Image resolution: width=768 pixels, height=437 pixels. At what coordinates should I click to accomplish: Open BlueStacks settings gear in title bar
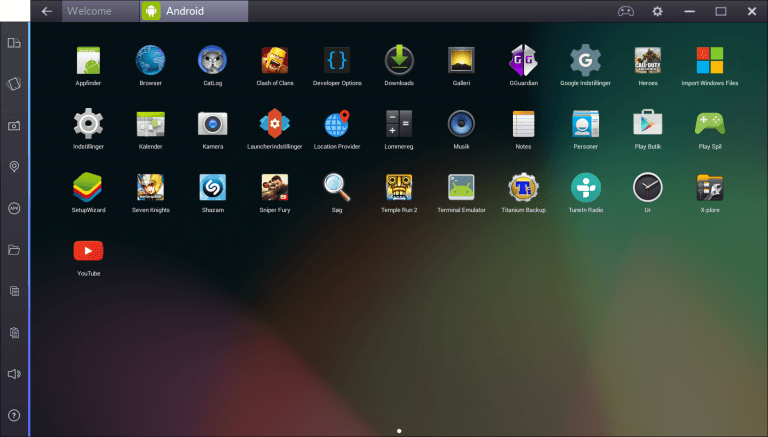(x=657, y=11)
